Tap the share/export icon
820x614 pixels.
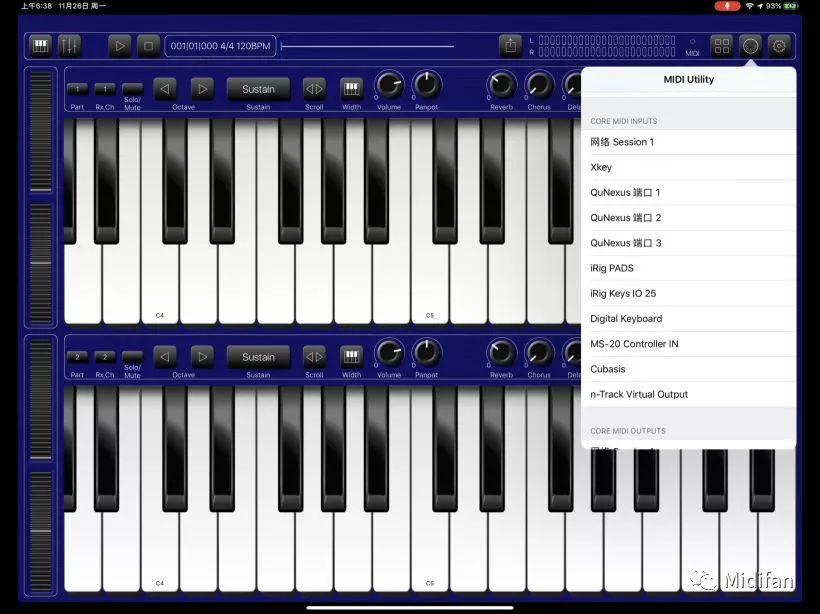click(510, 46)
